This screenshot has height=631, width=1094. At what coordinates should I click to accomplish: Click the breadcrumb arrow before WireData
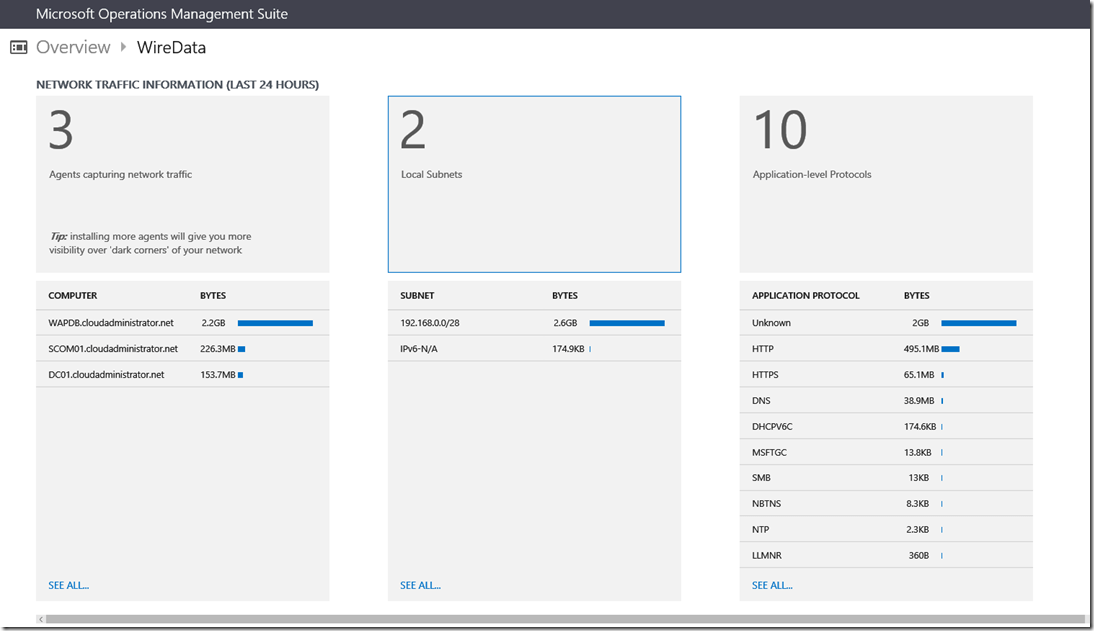point(124,47)
